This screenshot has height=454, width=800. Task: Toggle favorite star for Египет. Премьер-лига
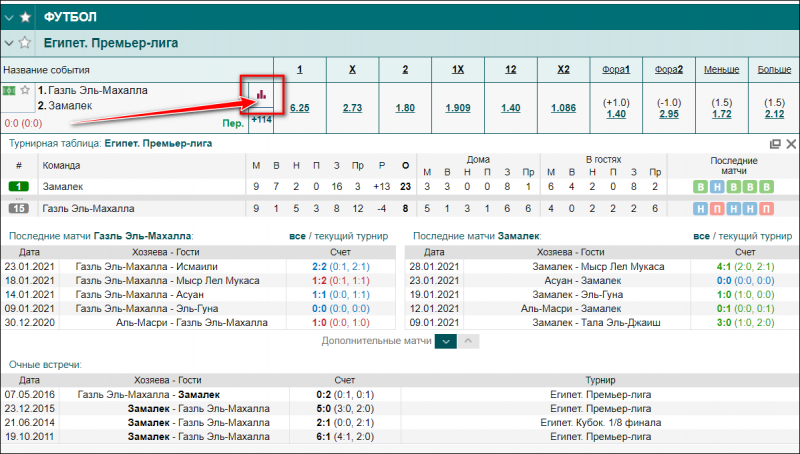pos(24,43)
